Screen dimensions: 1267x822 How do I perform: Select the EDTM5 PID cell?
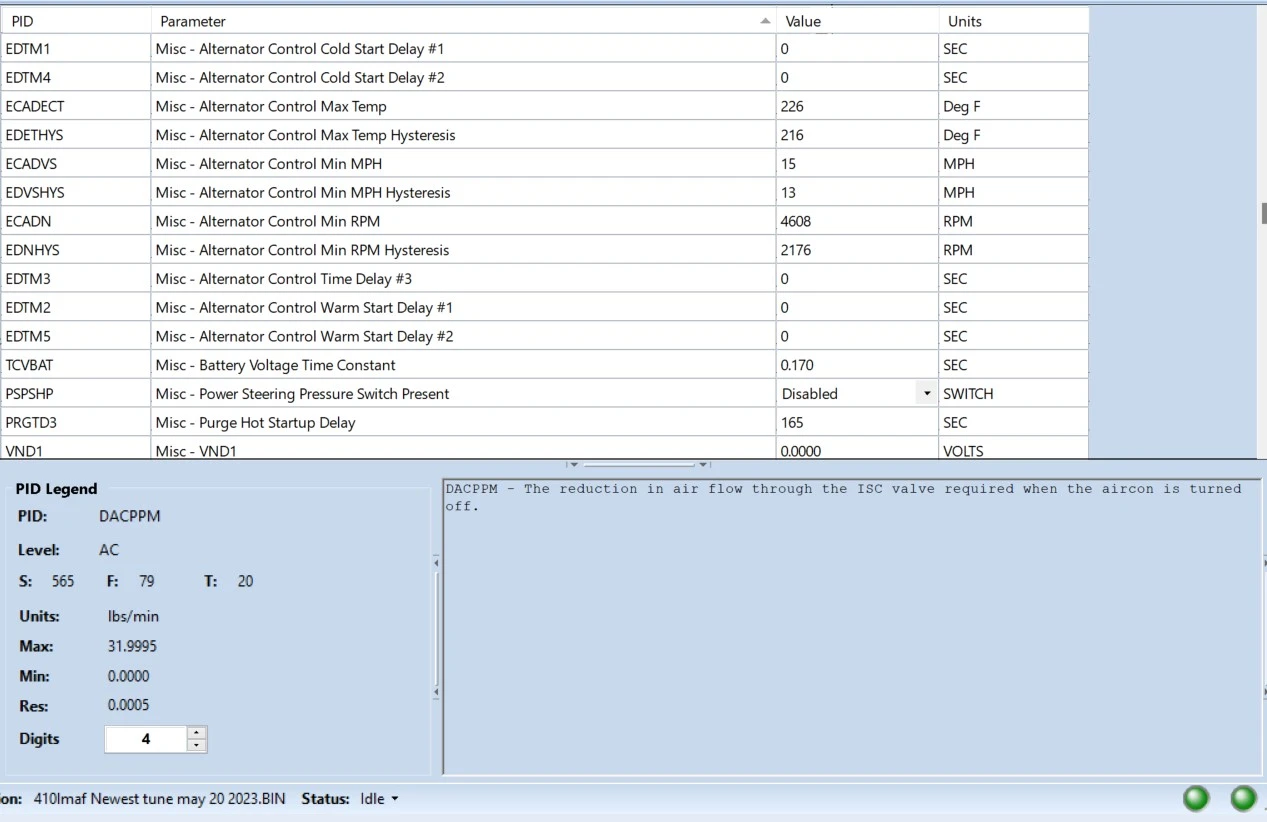click(x=75, y=336)
